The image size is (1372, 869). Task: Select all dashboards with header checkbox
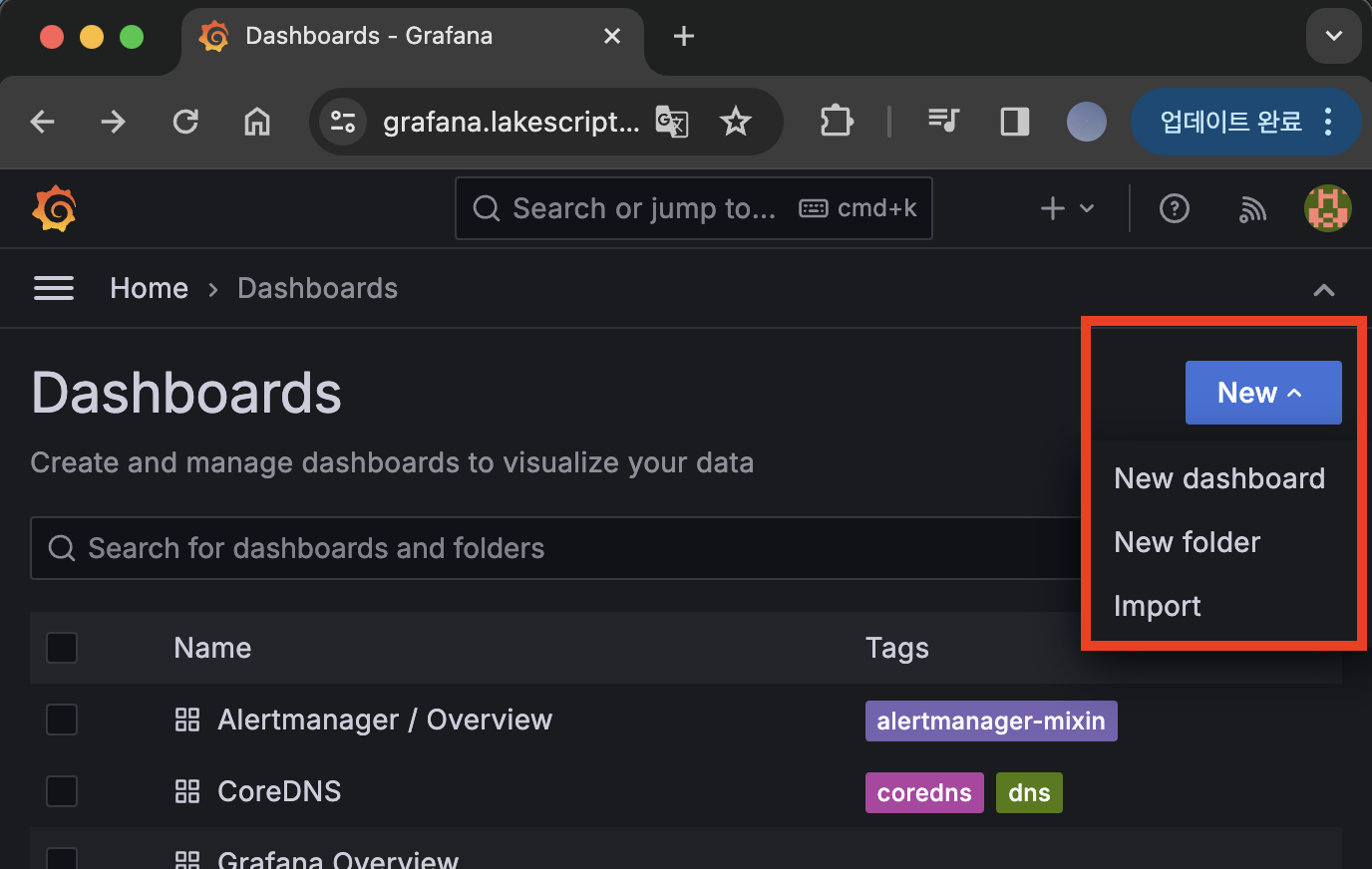(62, 648)
